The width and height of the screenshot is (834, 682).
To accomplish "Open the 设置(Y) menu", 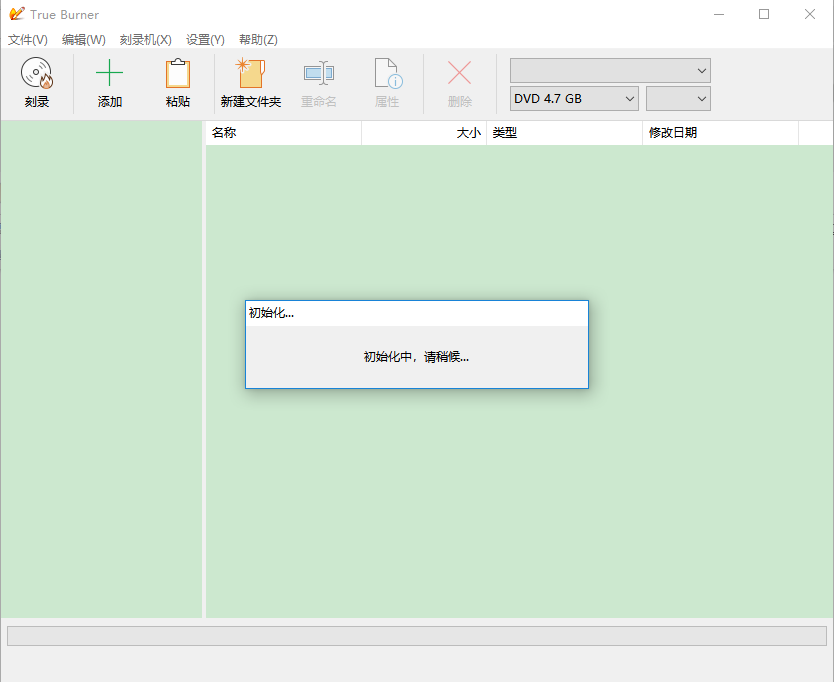I will point(204,40).
